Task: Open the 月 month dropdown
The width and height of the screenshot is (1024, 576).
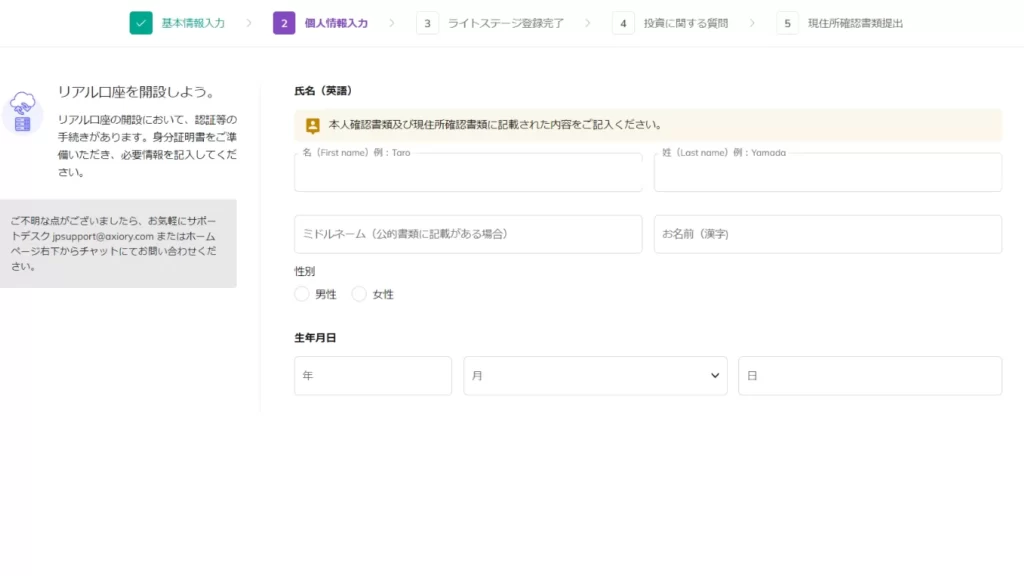Action: click(595, 375)
